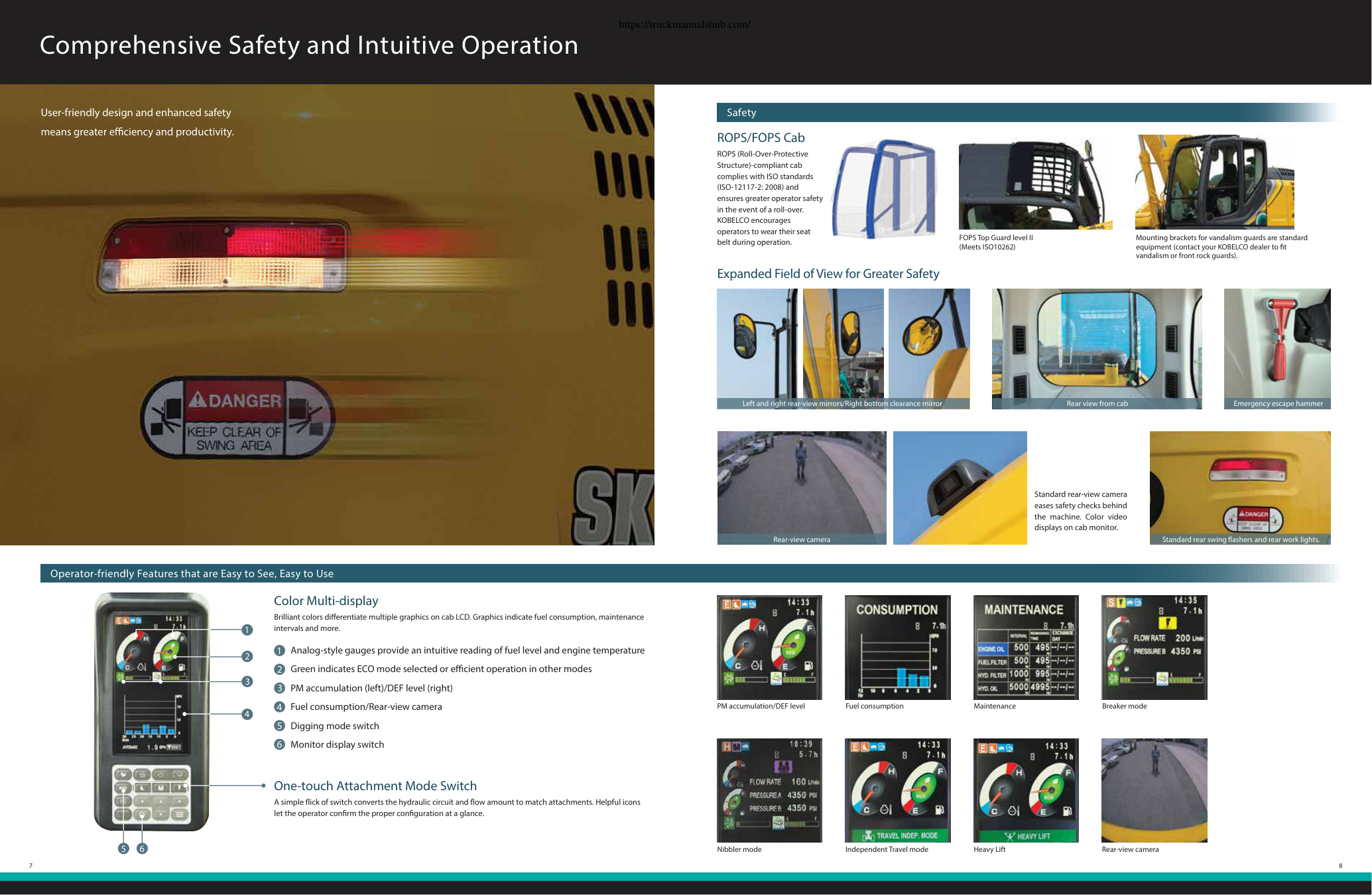The image size is (1372, 895).
Task: Open the Heavy Lift screen image
Action: tap(1026, 790)
